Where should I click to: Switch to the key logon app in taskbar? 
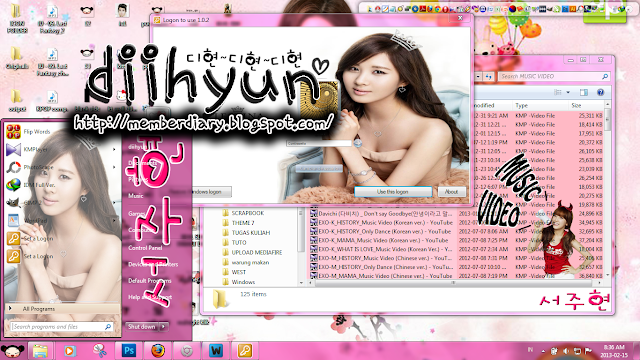point(245,351)
